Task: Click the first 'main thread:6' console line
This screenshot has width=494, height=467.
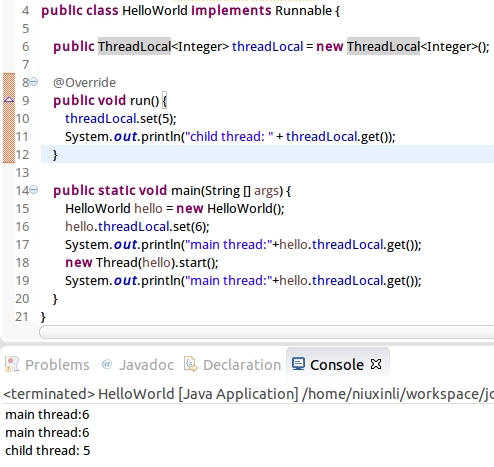Action: pyautogui.click(x=47, y=415)
